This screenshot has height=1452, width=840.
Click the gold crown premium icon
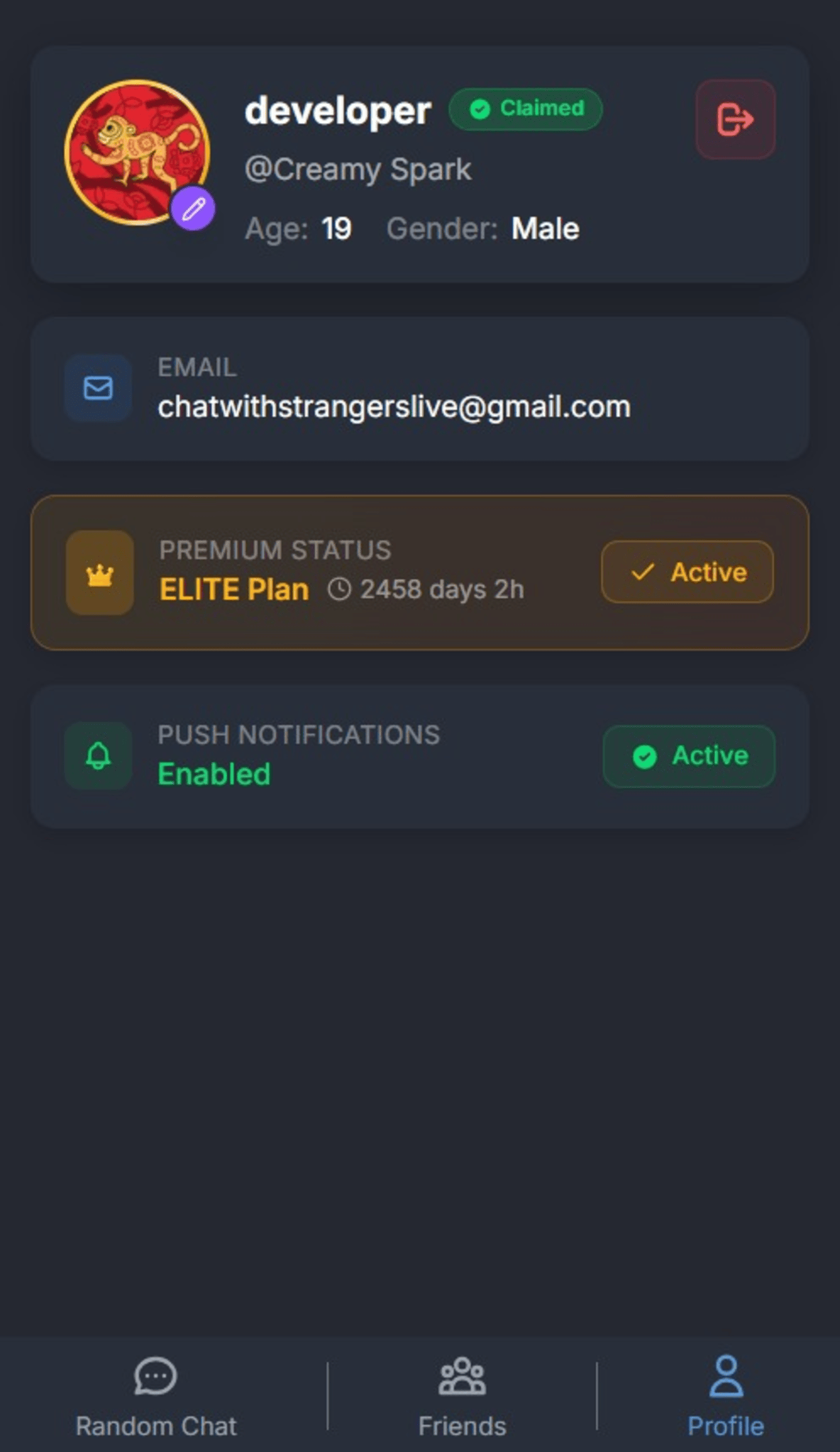point(100,573)
